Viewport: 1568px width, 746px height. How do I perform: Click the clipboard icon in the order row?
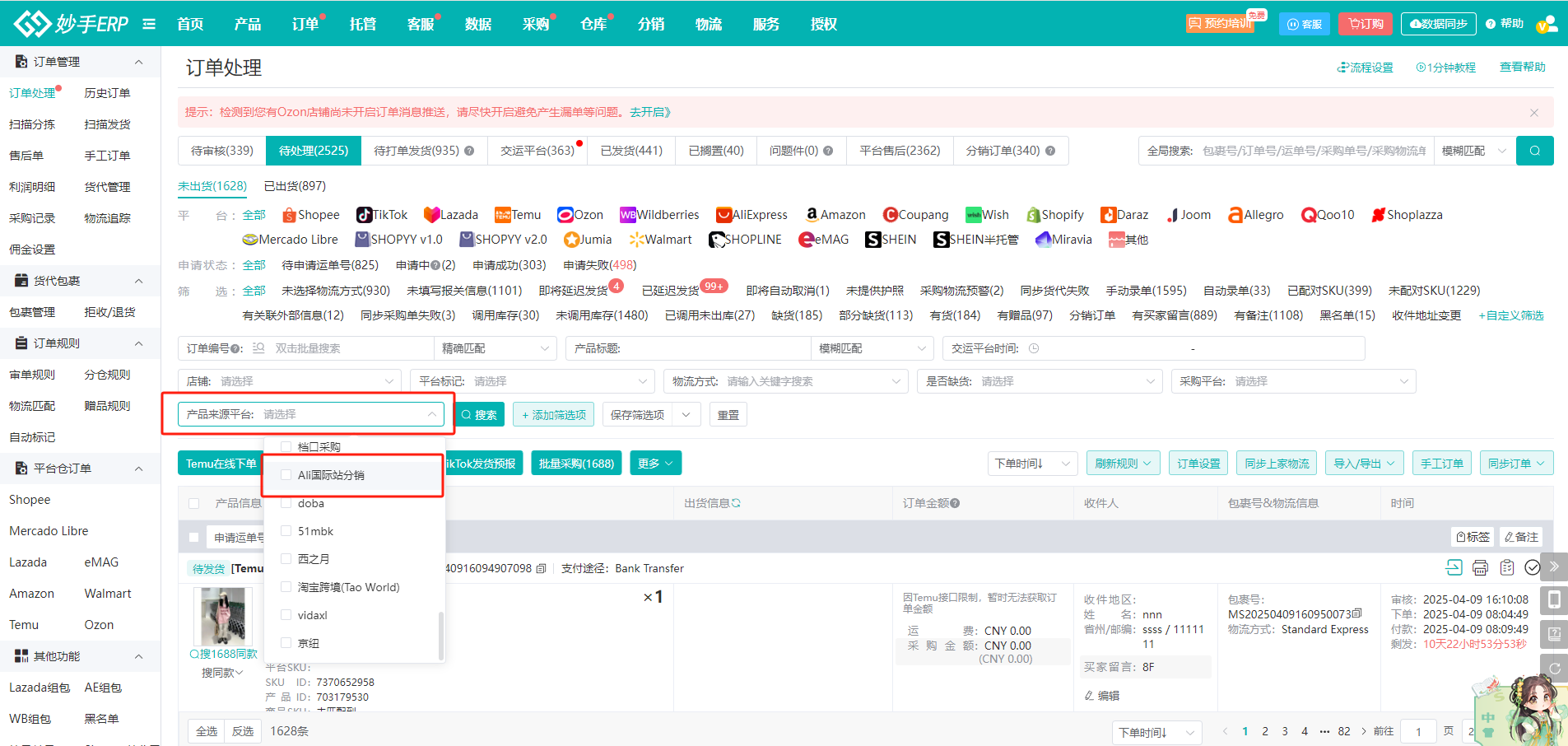pos(1507,567)
